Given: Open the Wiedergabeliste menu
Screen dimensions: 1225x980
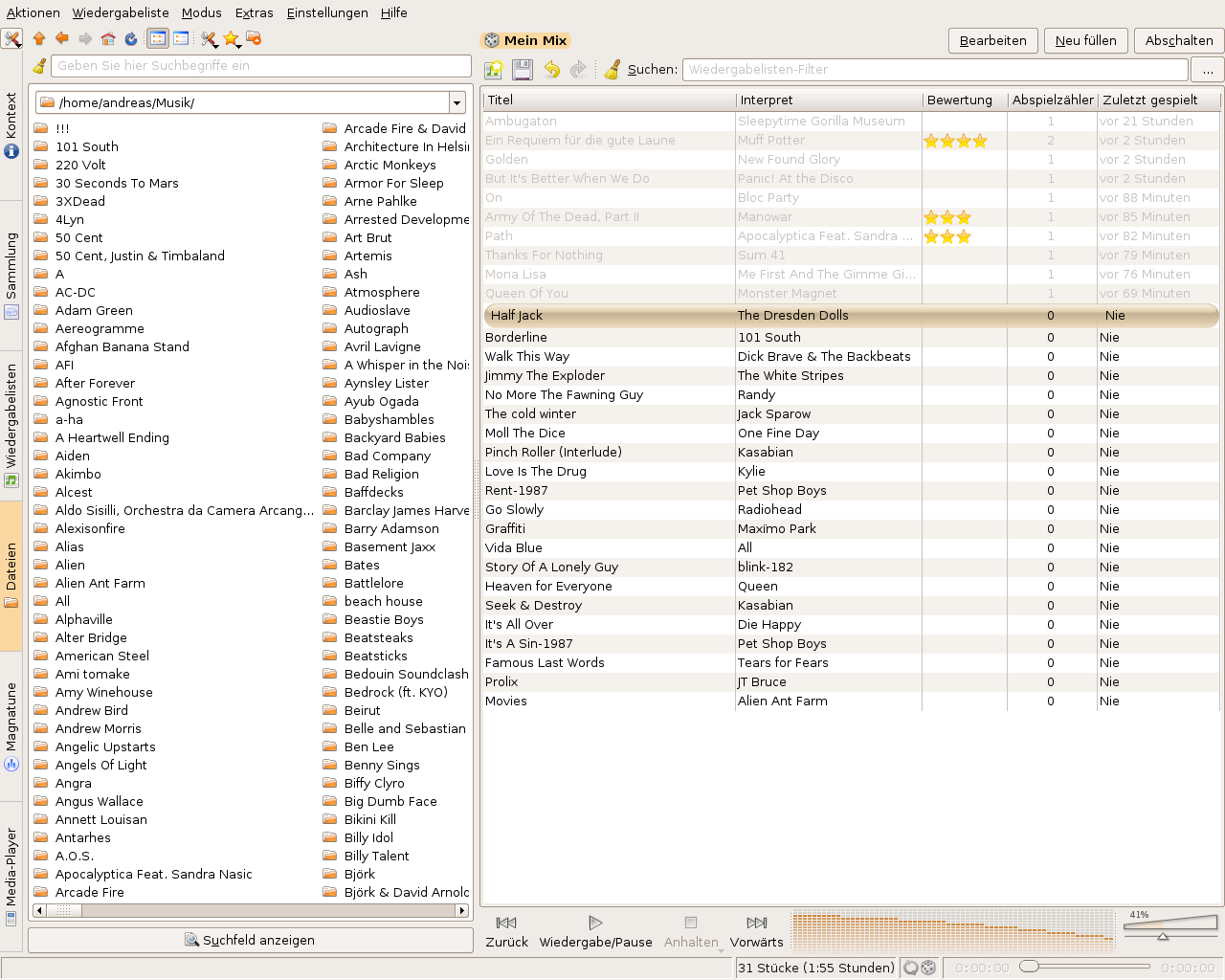Looking at the screenshot, I should [x=121, y=12].
